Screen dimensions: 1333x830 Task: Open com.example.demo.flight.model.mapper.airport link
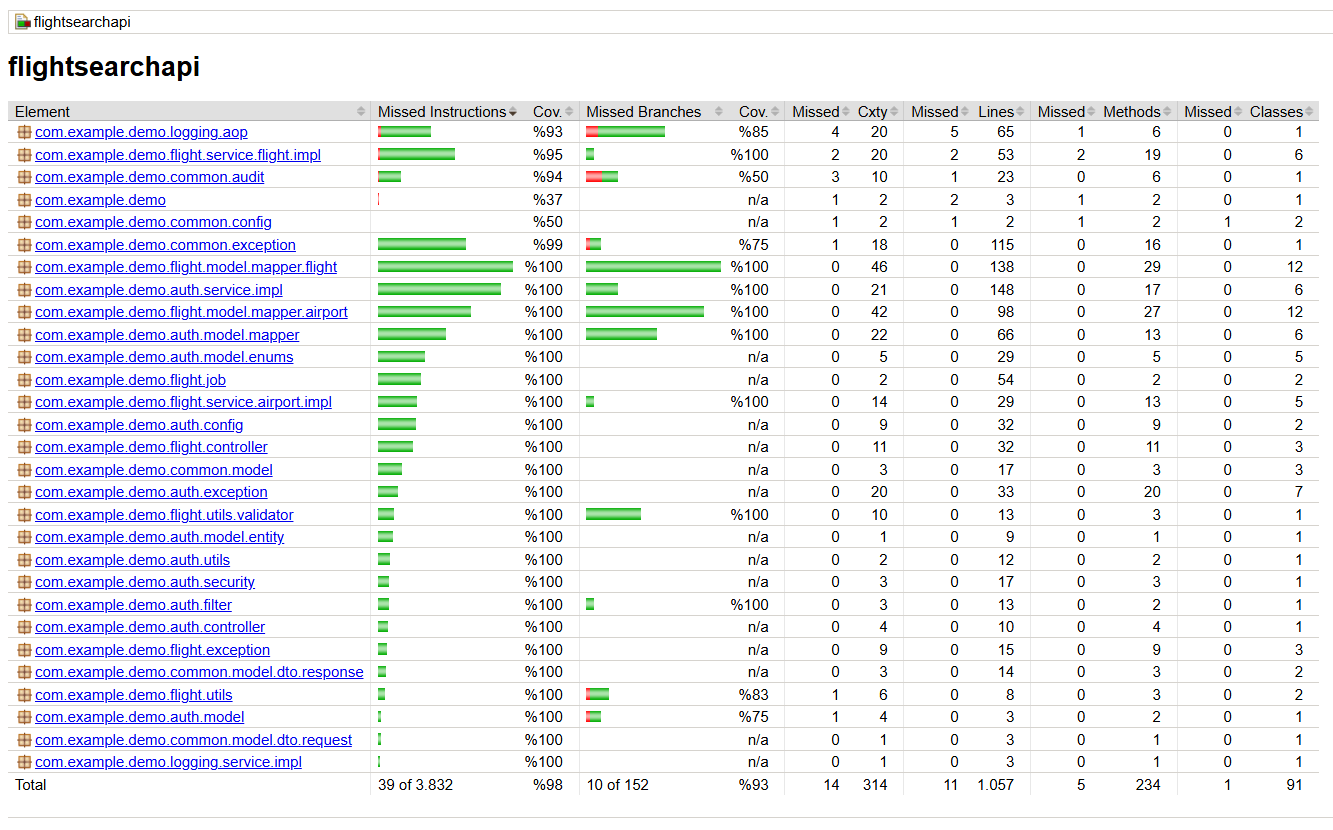(191, 312)
